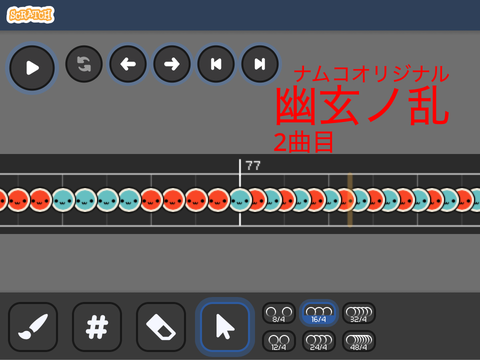Choose the 32/4 note spacing
The image size is (480, 360).
click(359, 314)
